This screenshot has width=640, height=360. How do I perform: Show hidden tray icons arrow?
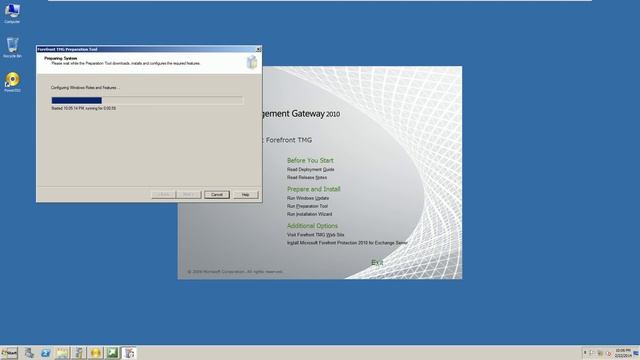click(585, 353)
